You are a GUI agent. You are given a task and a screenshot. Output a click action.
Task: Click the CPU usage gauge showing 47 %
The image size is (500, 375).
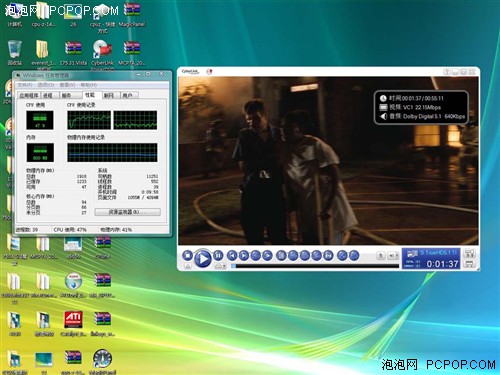[40, 120]
